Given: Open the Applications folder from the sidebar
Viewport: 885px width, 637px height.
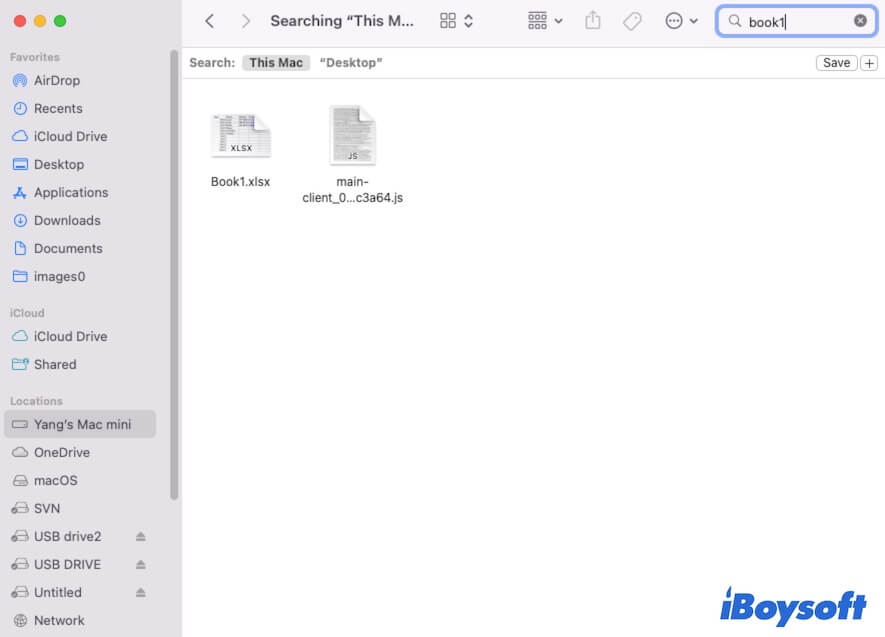Looking at the screenshot, I should [70, 192].
